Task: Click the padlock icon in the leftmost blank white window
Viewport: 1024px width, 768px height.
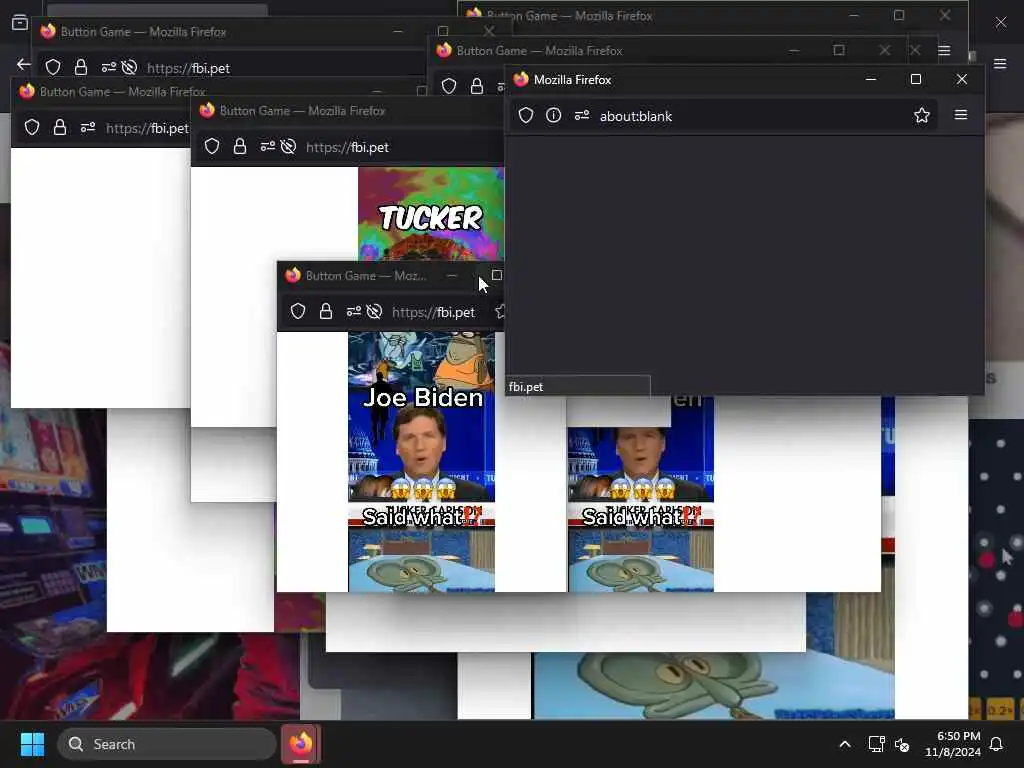Action: 59,127
